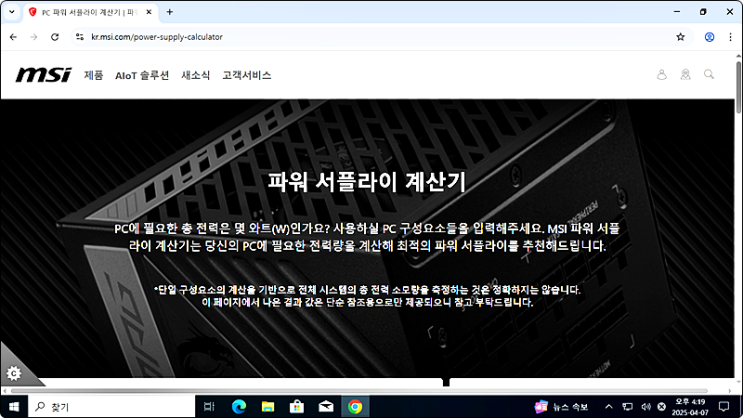Open Microsoft Store from taskbar
This screenshot has width=743, height=418.
click(297, 407)
